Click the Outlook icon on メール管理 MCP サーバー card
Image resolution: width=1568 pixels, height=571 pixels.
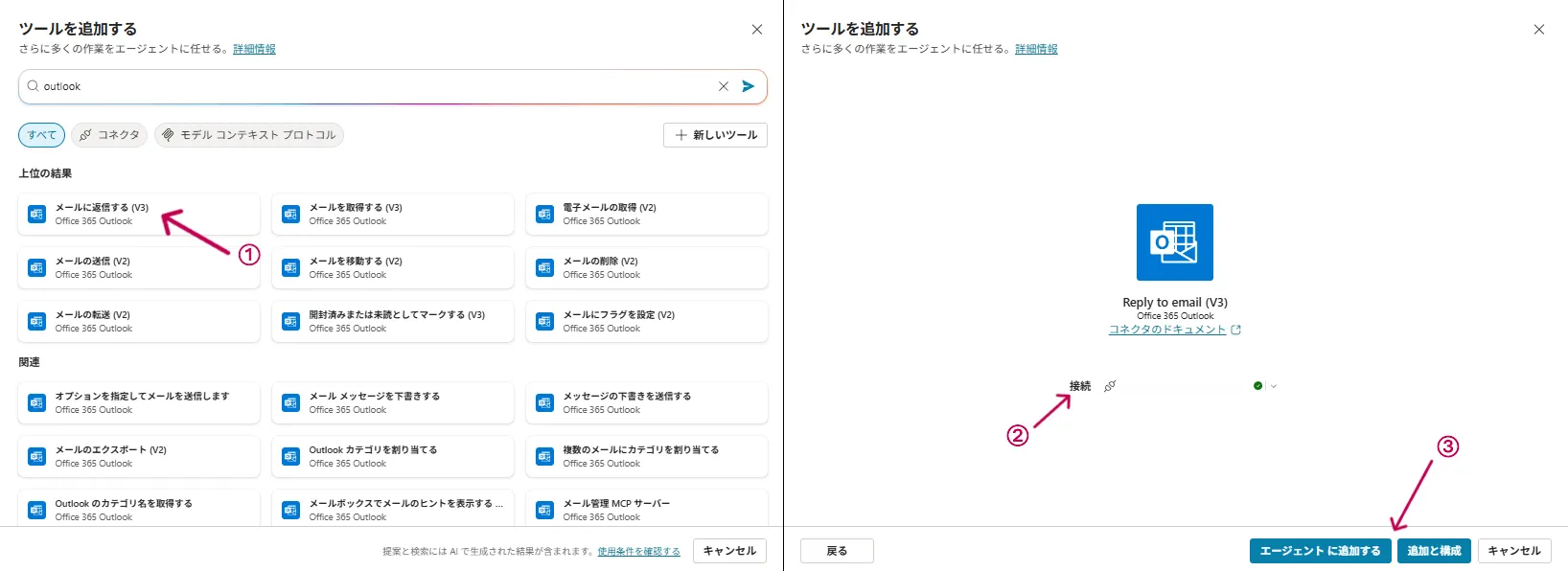544,511
